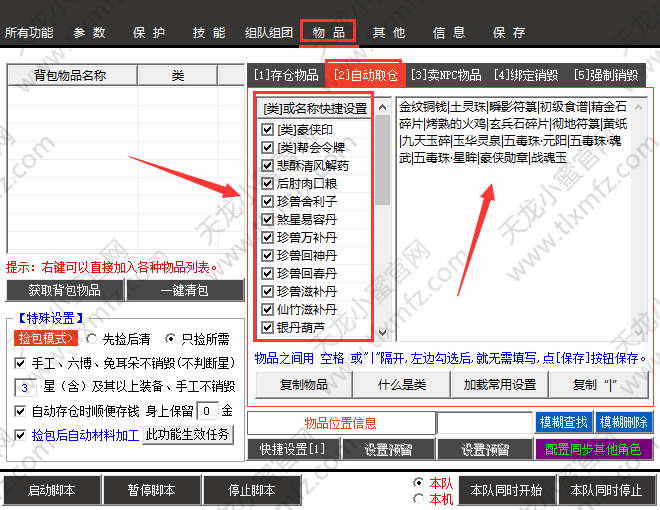Select the 先捡后清 radio option
The height and width of the screenshot is (510, 660).
coord(91,338)
